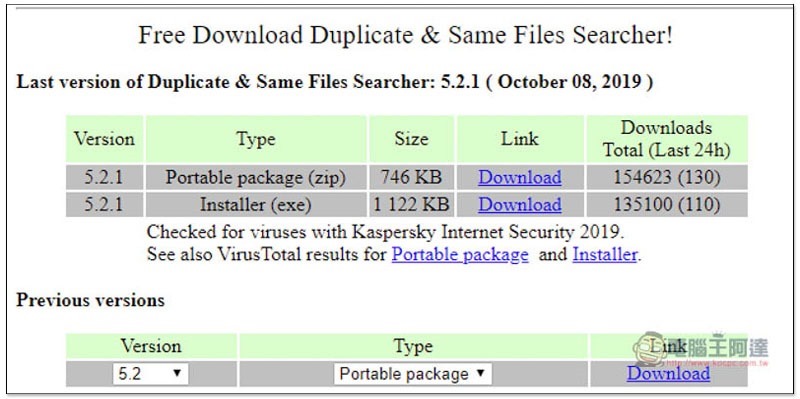Download the 5.2.1 Portable package zip

(519, 177)
